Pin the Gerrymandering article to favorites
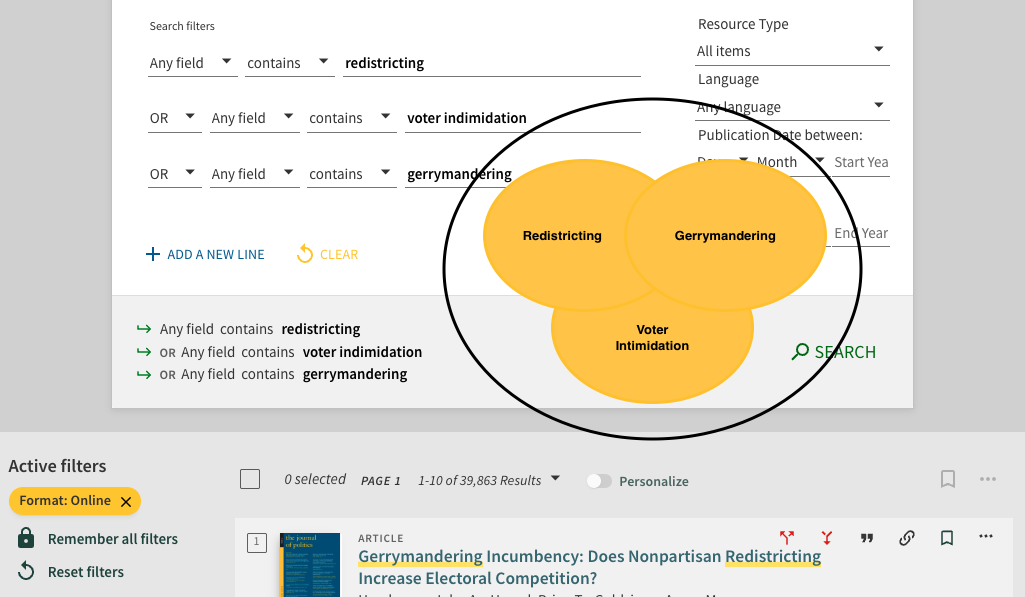 946,537
